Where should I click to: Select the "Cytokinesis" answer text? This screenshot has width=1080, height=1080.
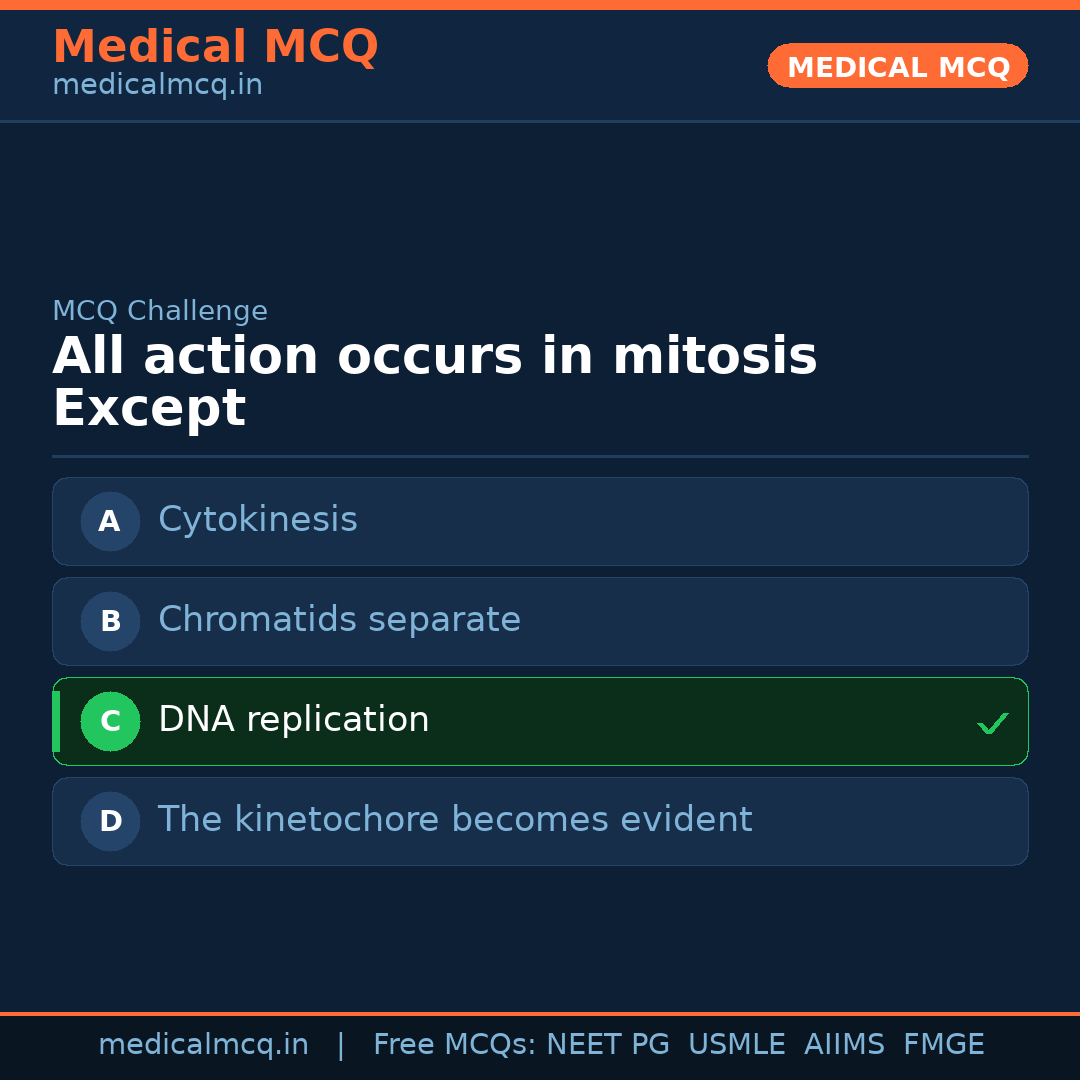click(258, 520)
